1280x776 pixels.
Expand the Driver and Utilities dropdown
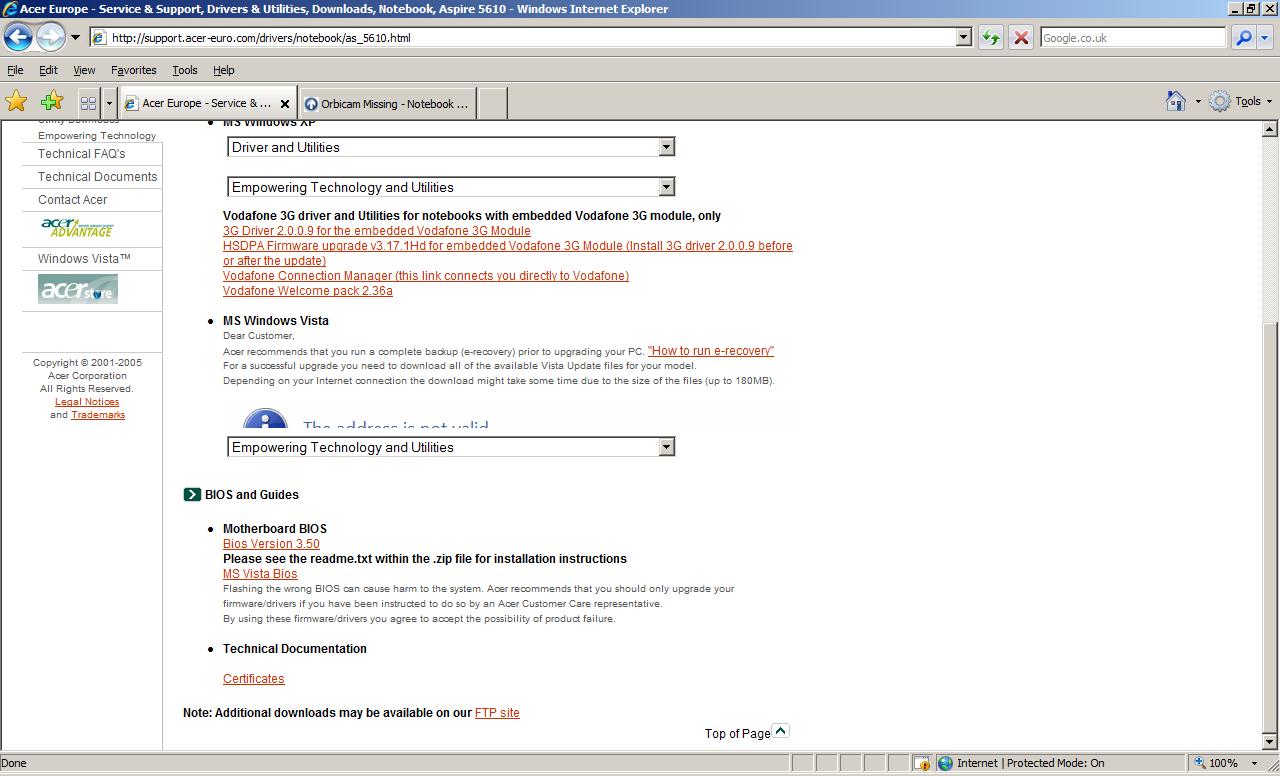click(451, 147)
